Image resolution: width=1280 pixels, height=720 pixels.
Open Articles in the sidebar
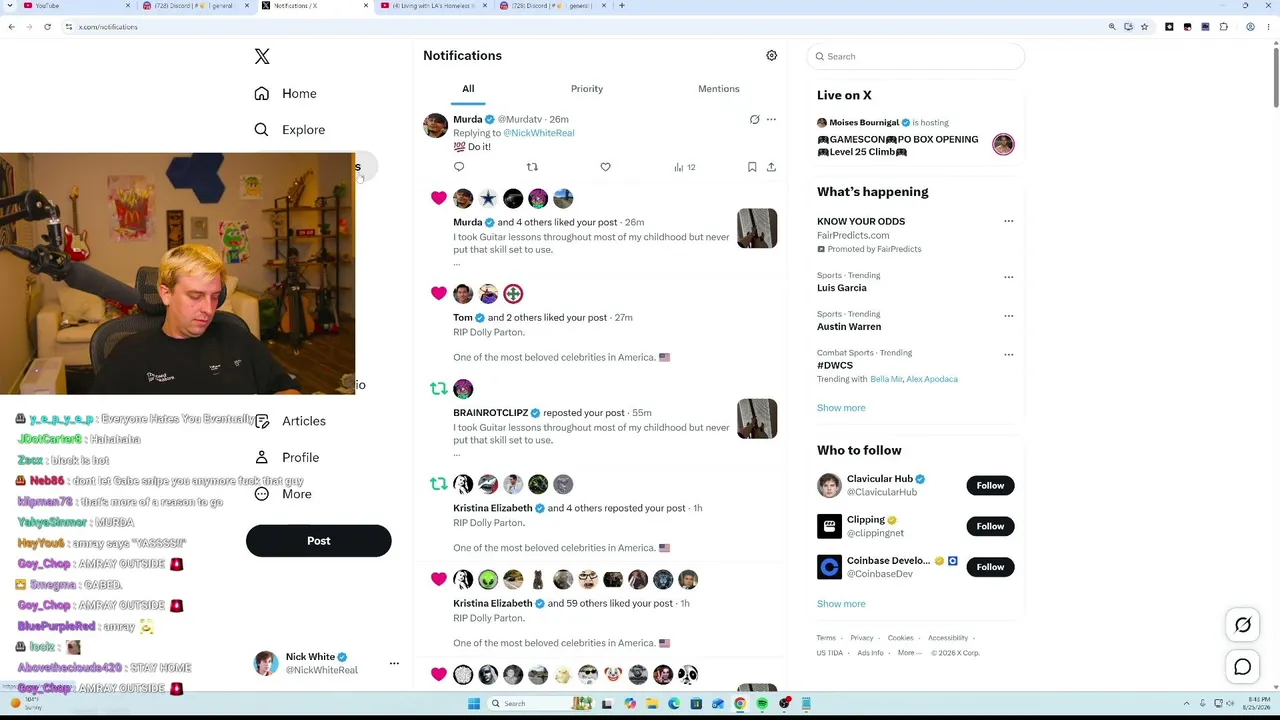coord(290,421)
